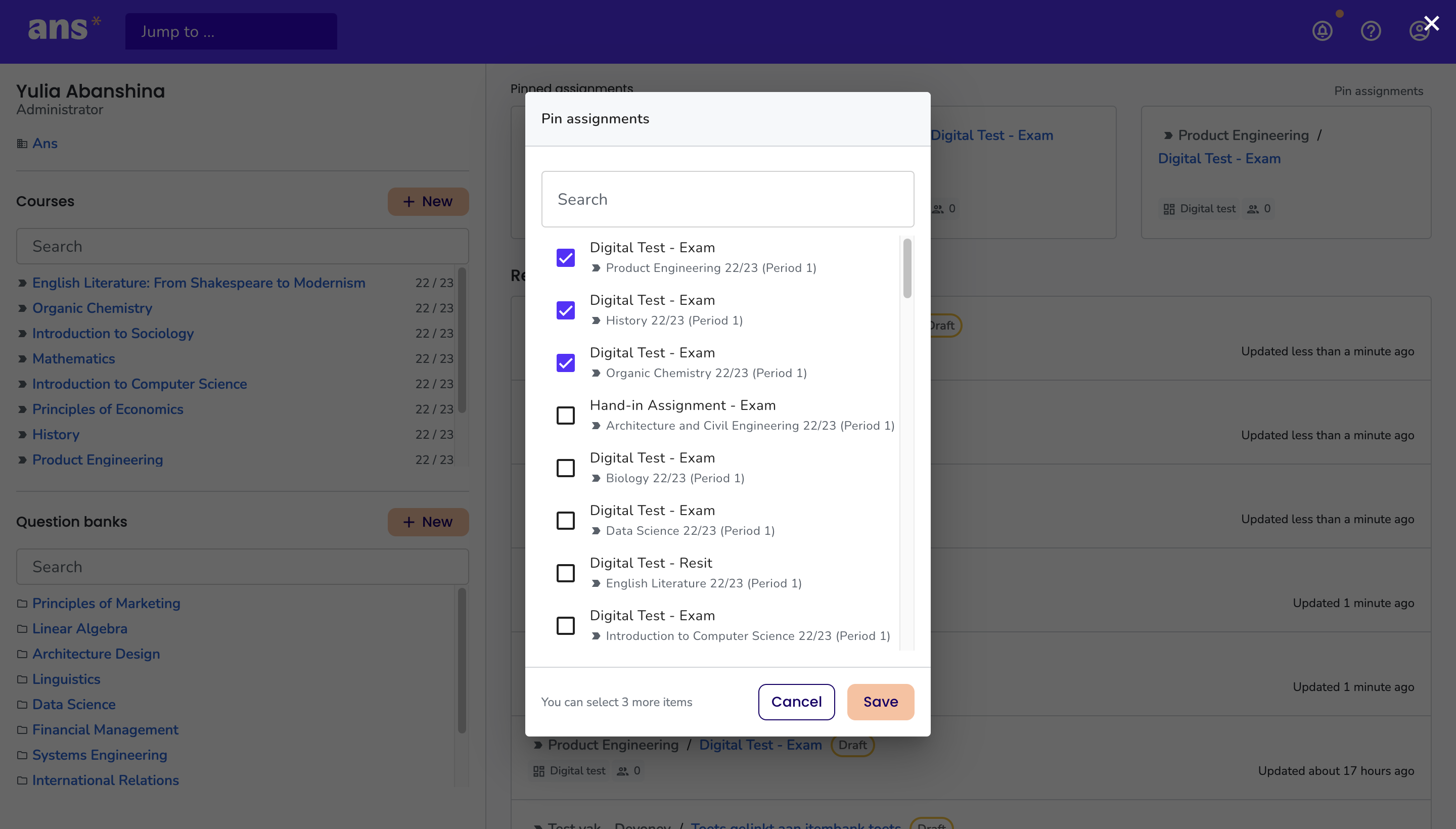The image size is (1456, 829).
Task: Click the folder icon beside Data Science
Action: tap(22, 704)
